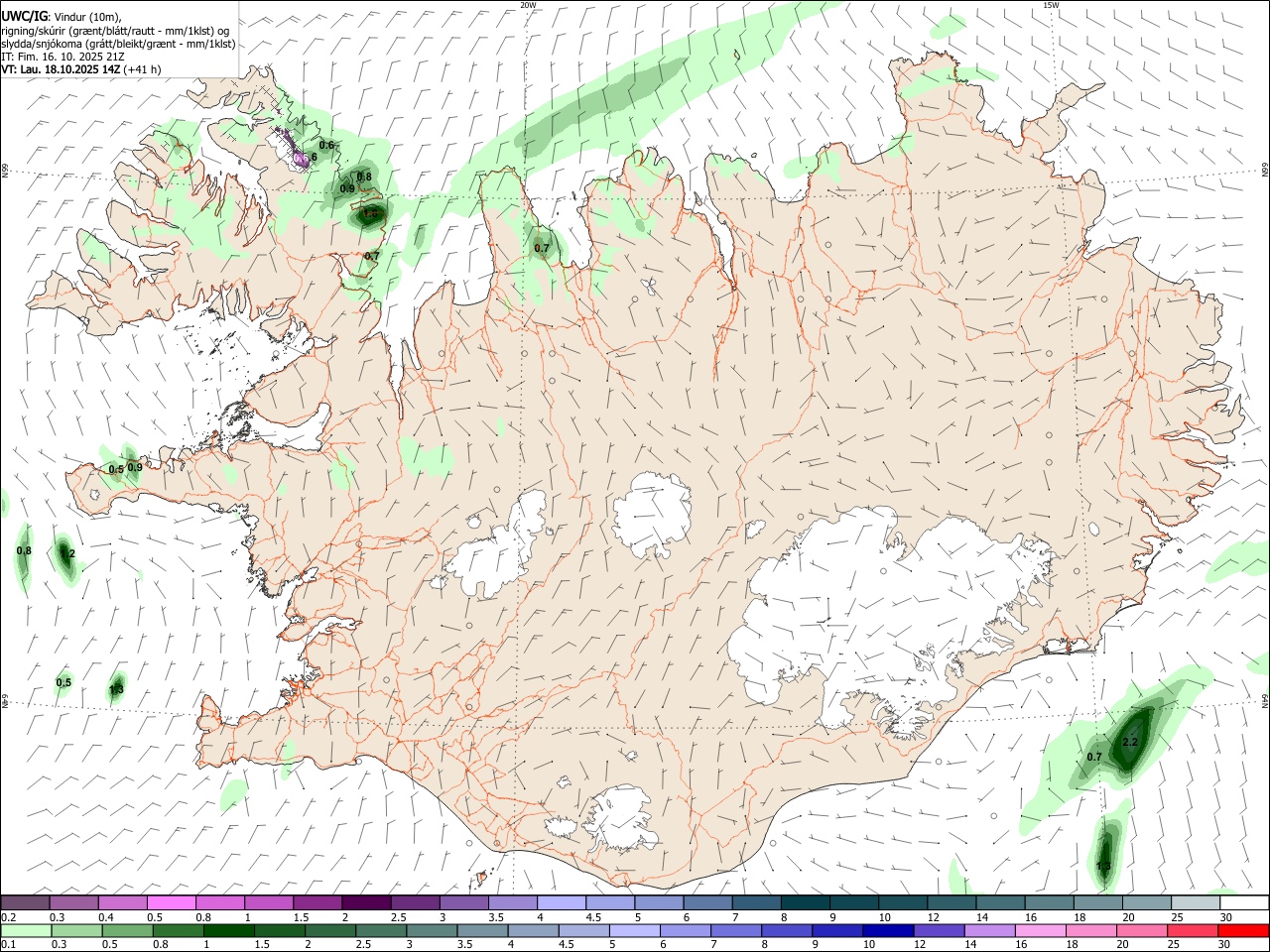
Task: Pick the deep blue swatch between lower-row 10 and 12
Action: (887, 931)
